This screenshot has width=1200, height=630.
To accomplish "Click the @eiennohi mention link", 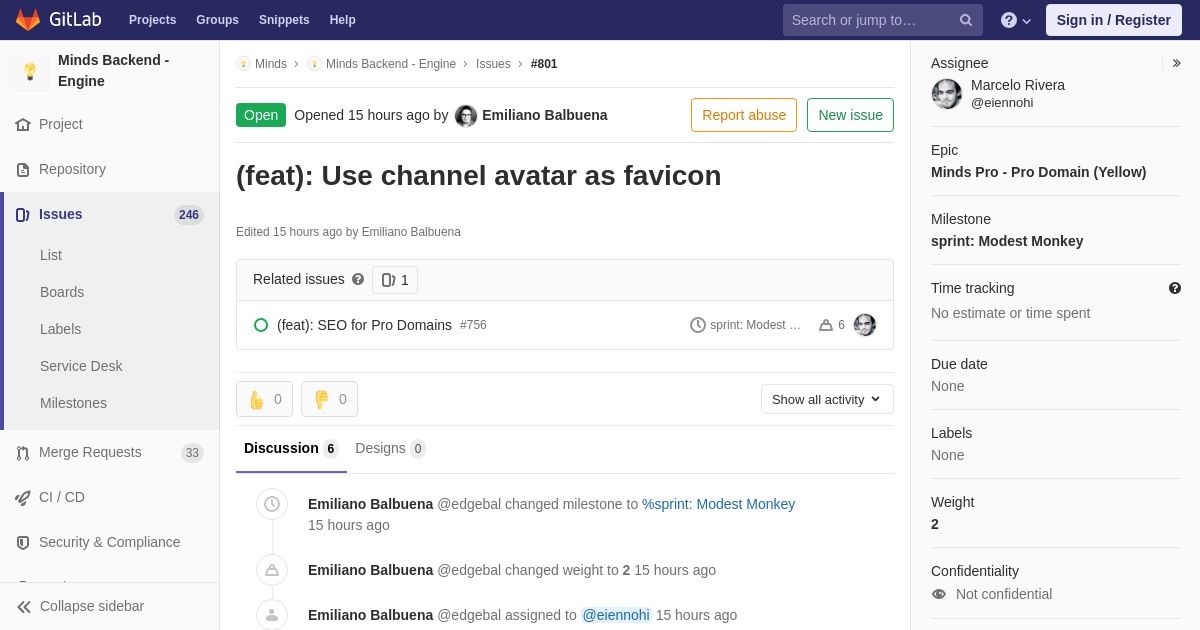I will click(616, 615).
